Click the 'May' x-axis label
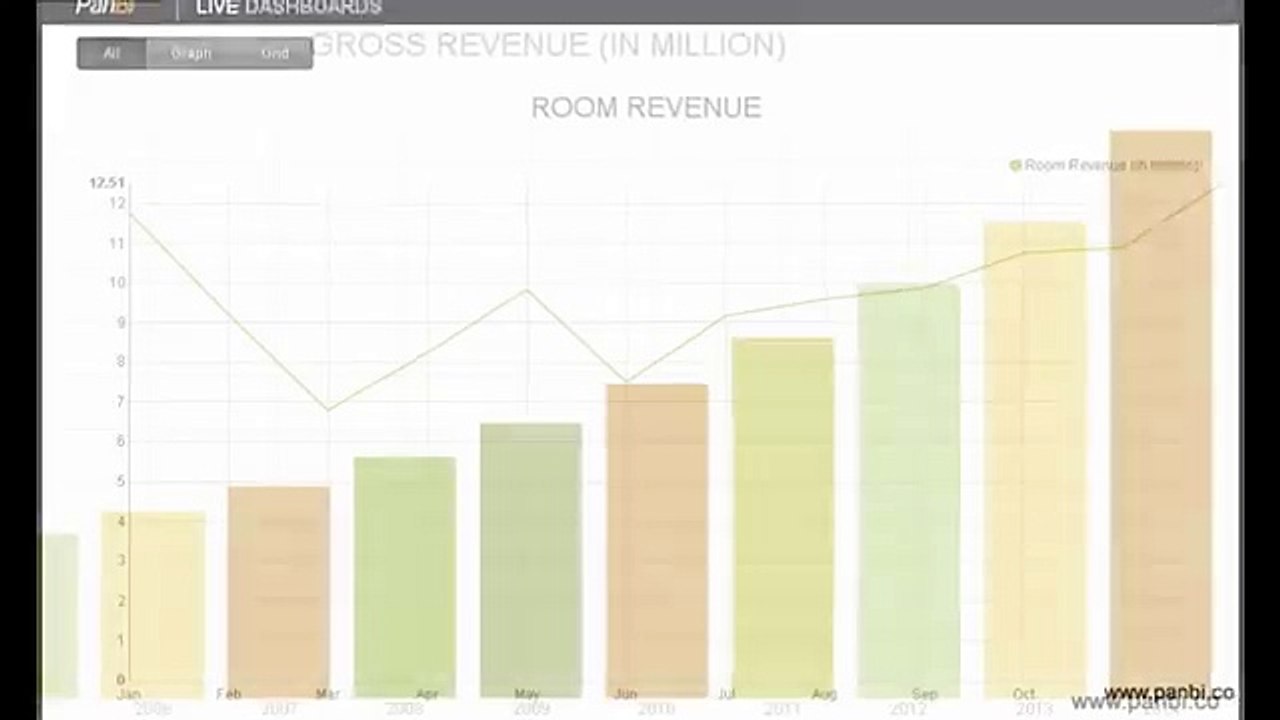The width and height of the screenshot is (1280, 720). point(527,693)
